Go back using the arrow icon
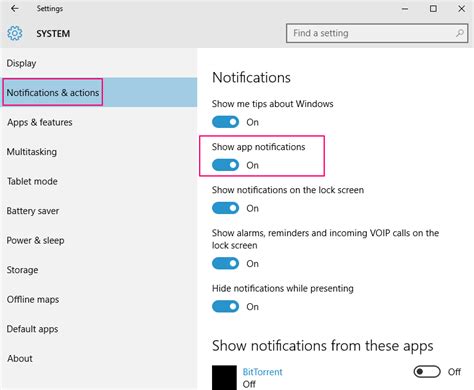 (x=14, y=8)
